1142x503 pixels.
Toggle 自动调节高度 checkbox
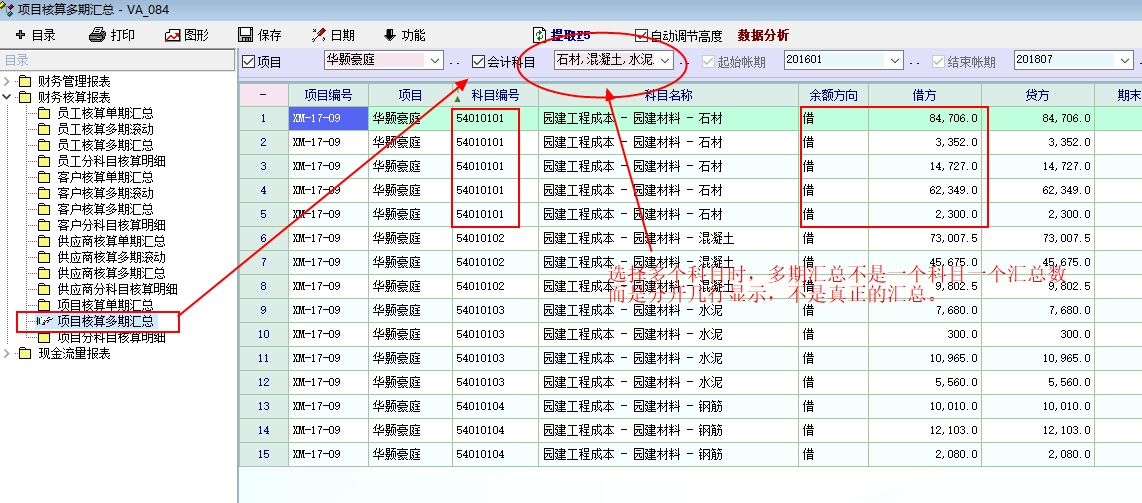coord(641,36)
